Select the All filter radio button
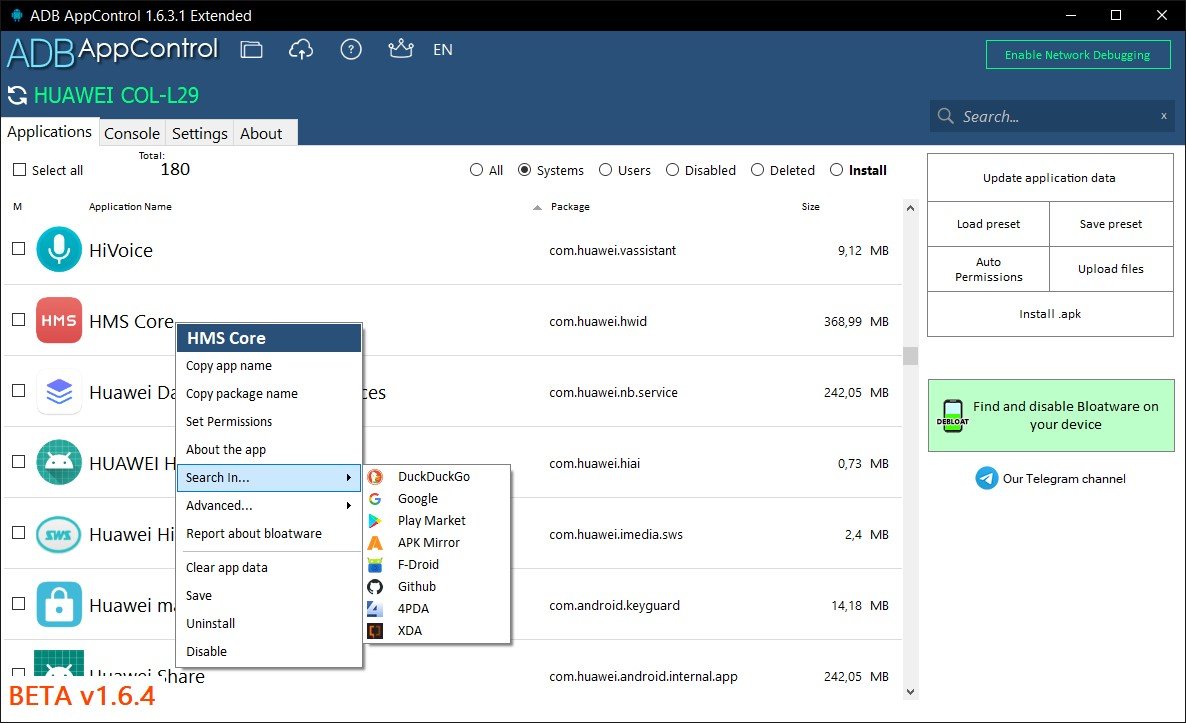This screenshot has height=723, width=1186. click(476, 169)
